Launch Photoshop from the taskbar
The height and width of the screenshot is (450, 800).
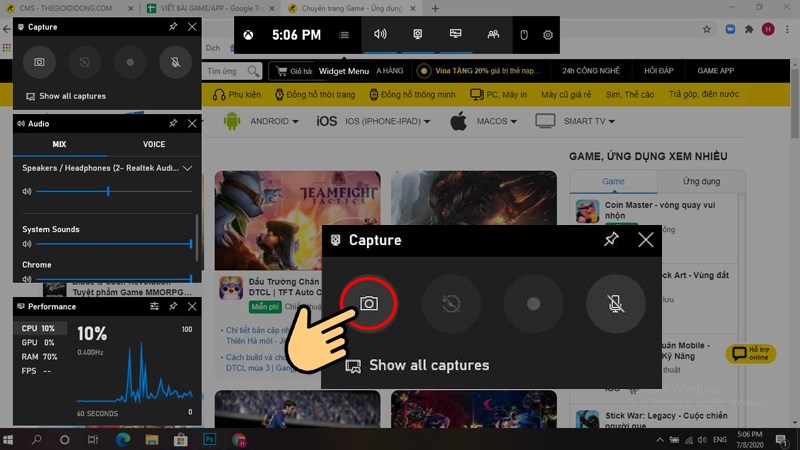click(210, 439)
